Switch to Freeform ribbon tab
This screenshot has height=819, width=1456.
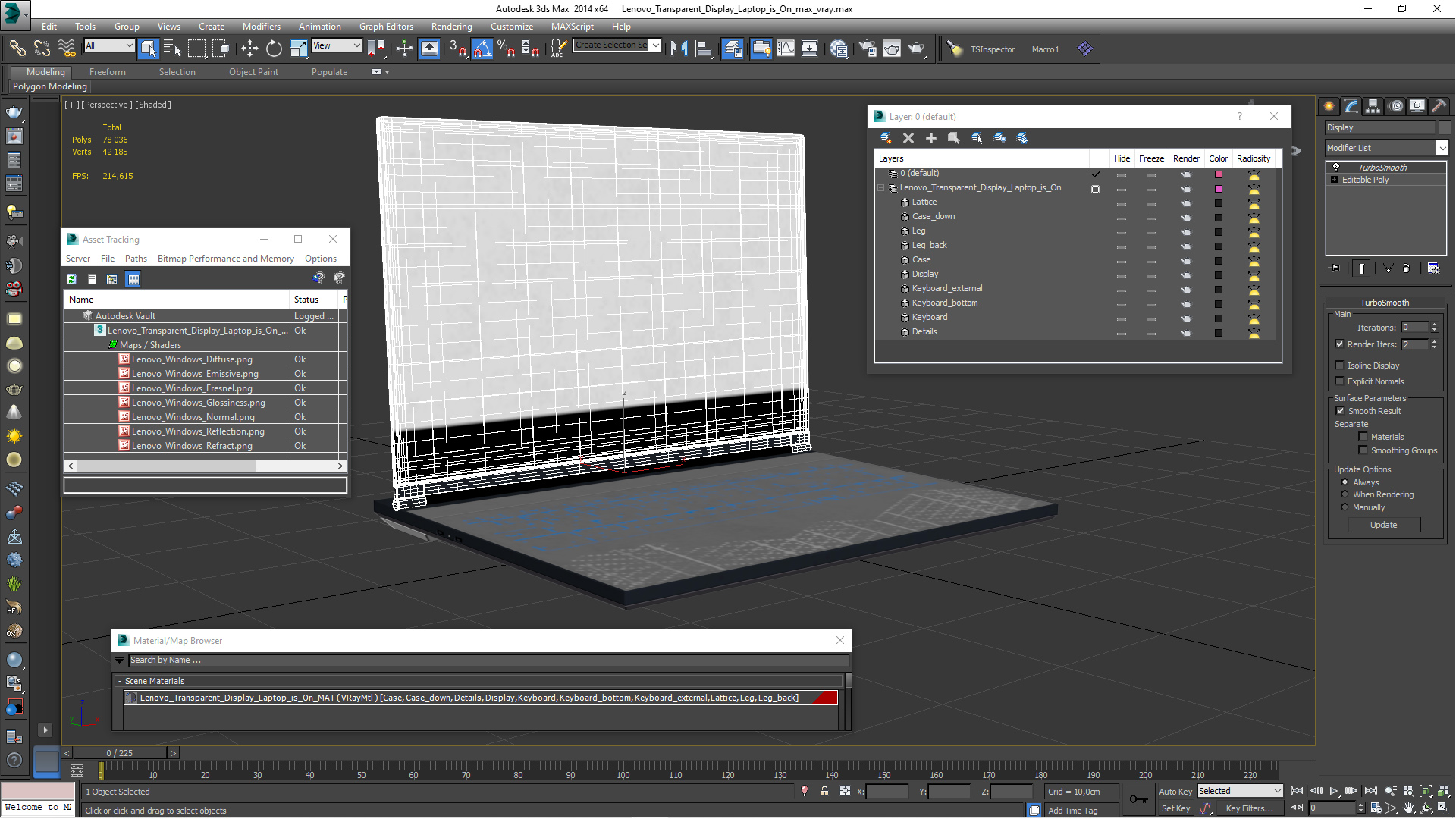[108, 72]
